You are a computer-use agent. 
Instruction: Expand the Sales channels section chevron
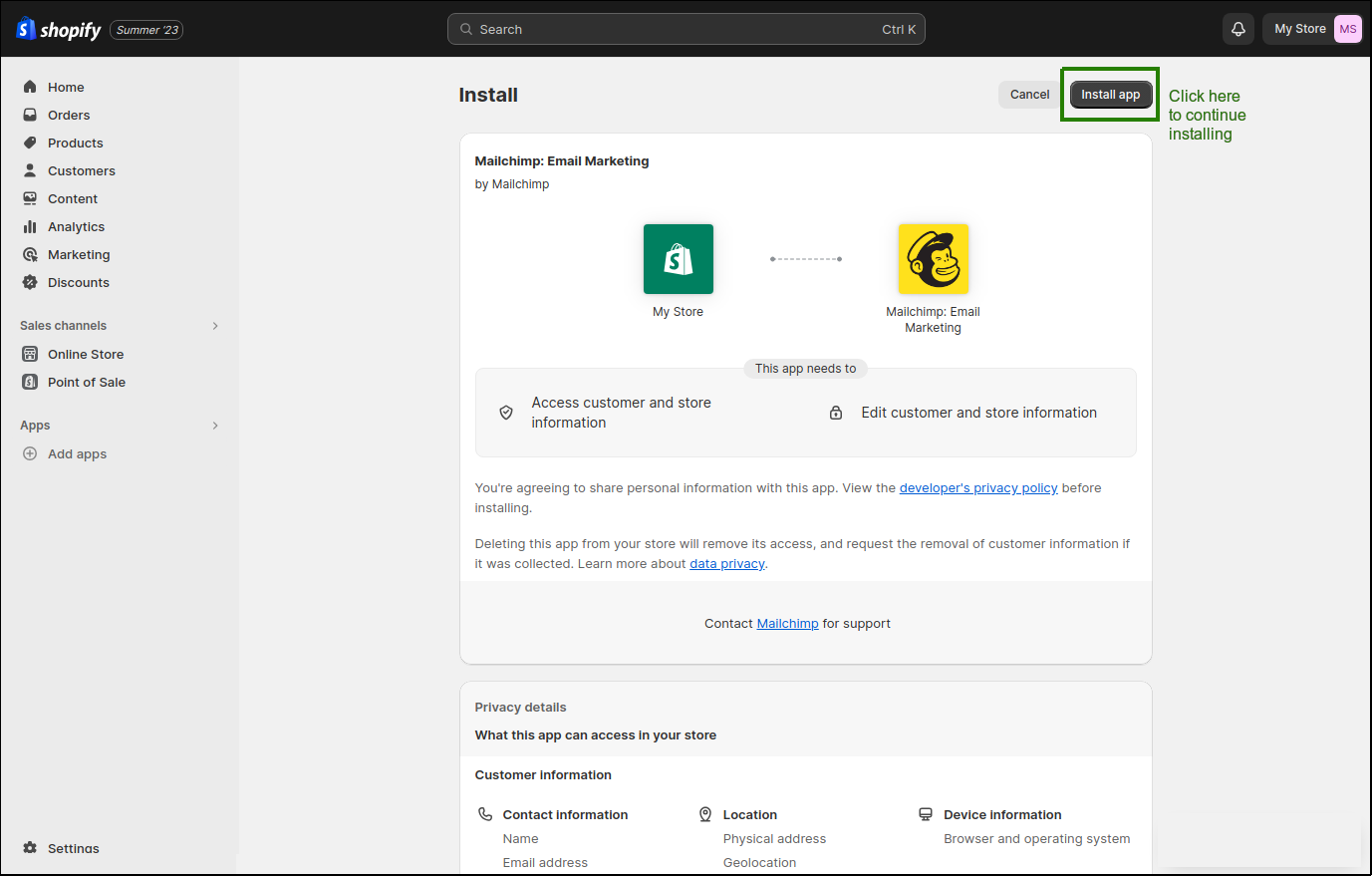click(215, 326)
